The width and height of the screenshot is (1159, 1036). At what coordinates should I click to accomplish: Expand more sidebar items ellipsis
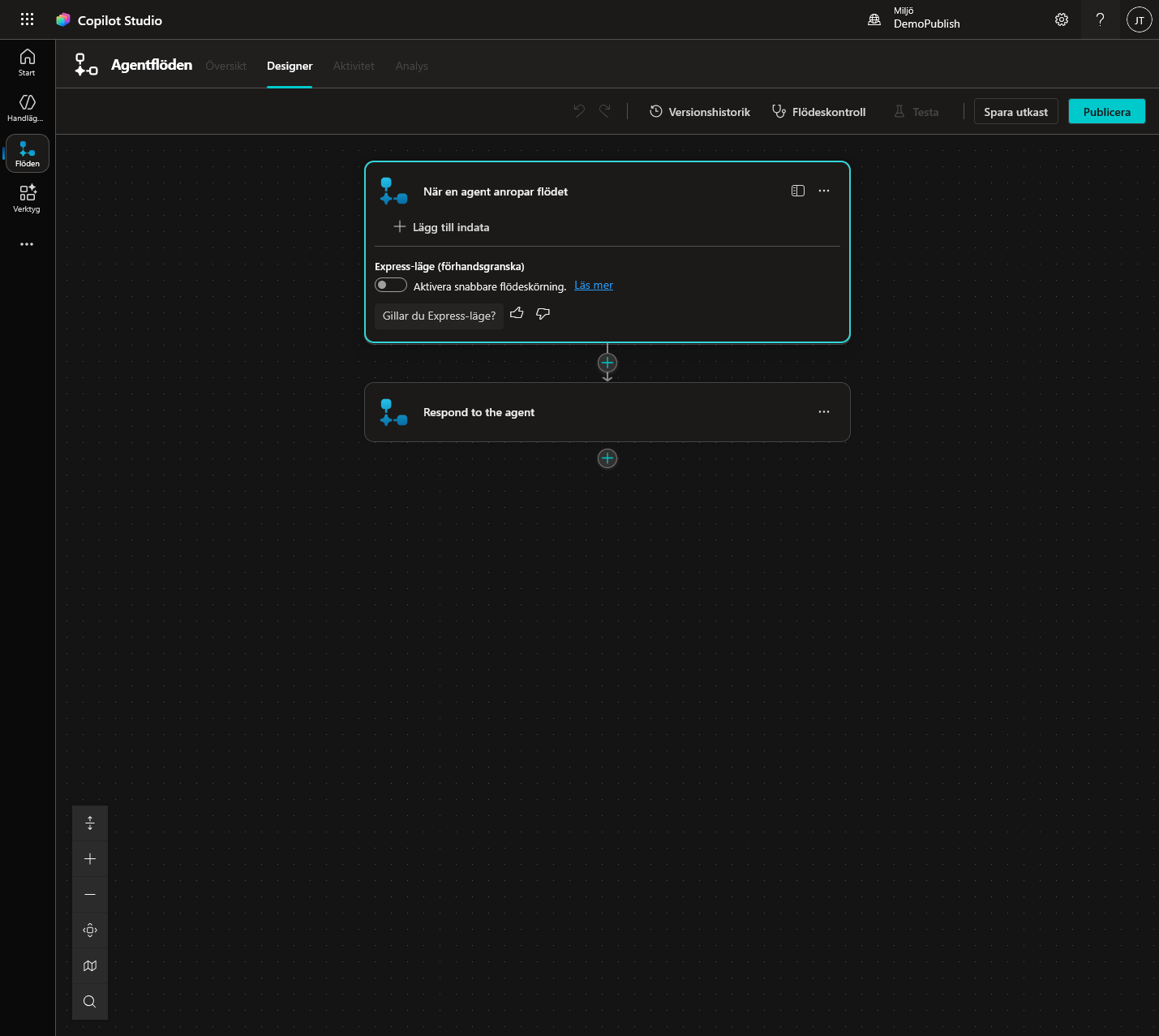coord(27,244)
